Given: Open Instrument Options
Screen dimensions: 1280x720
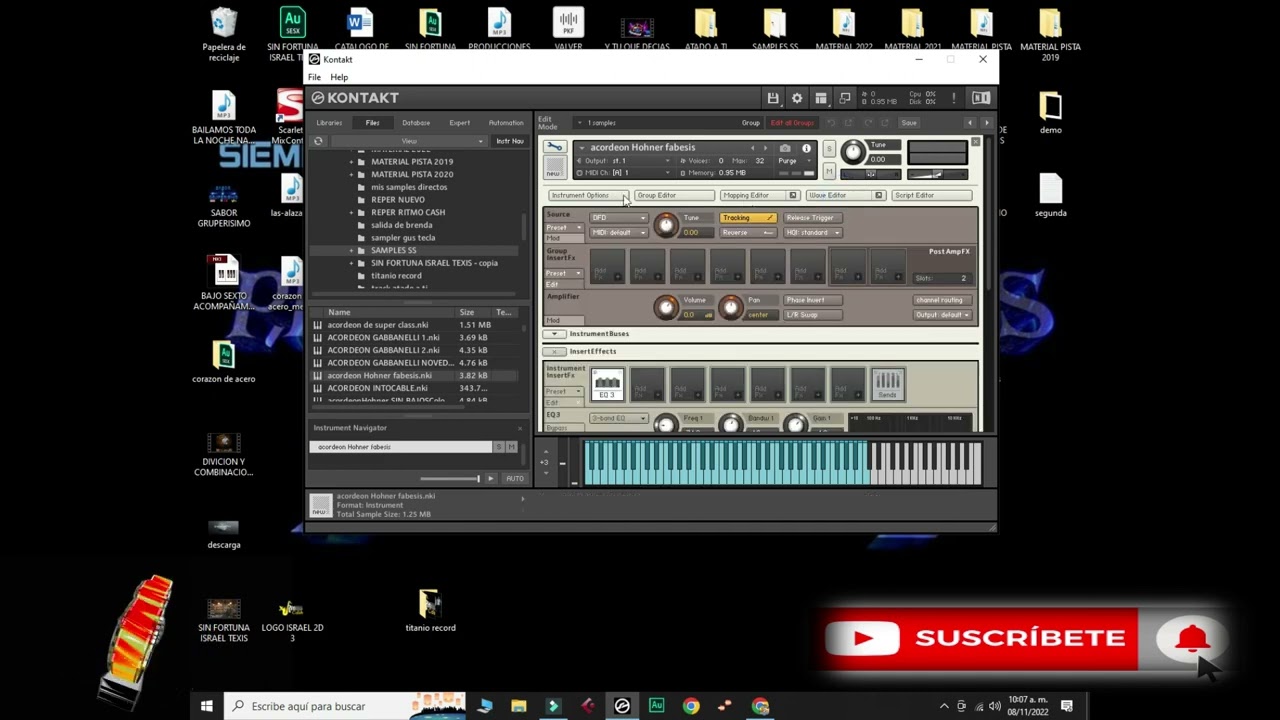Looking at the screenshot, I should click(588, 195).
